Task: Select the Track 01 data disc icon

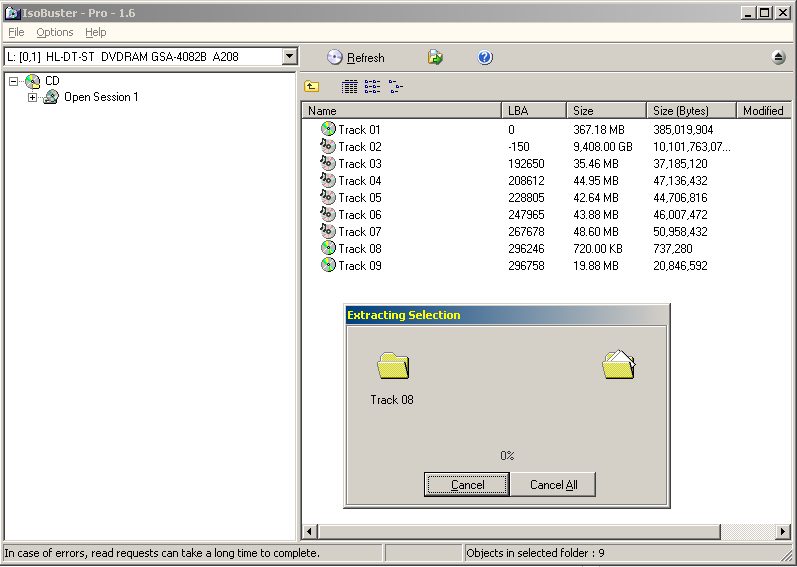Action: [x=328, y=129]
